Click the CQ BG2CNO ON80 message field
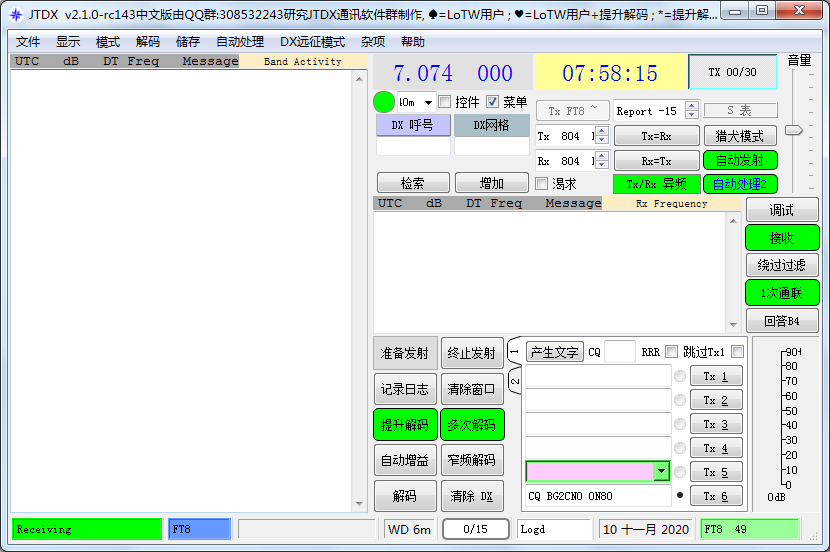 pyautogui.click(x=598, y=496)
